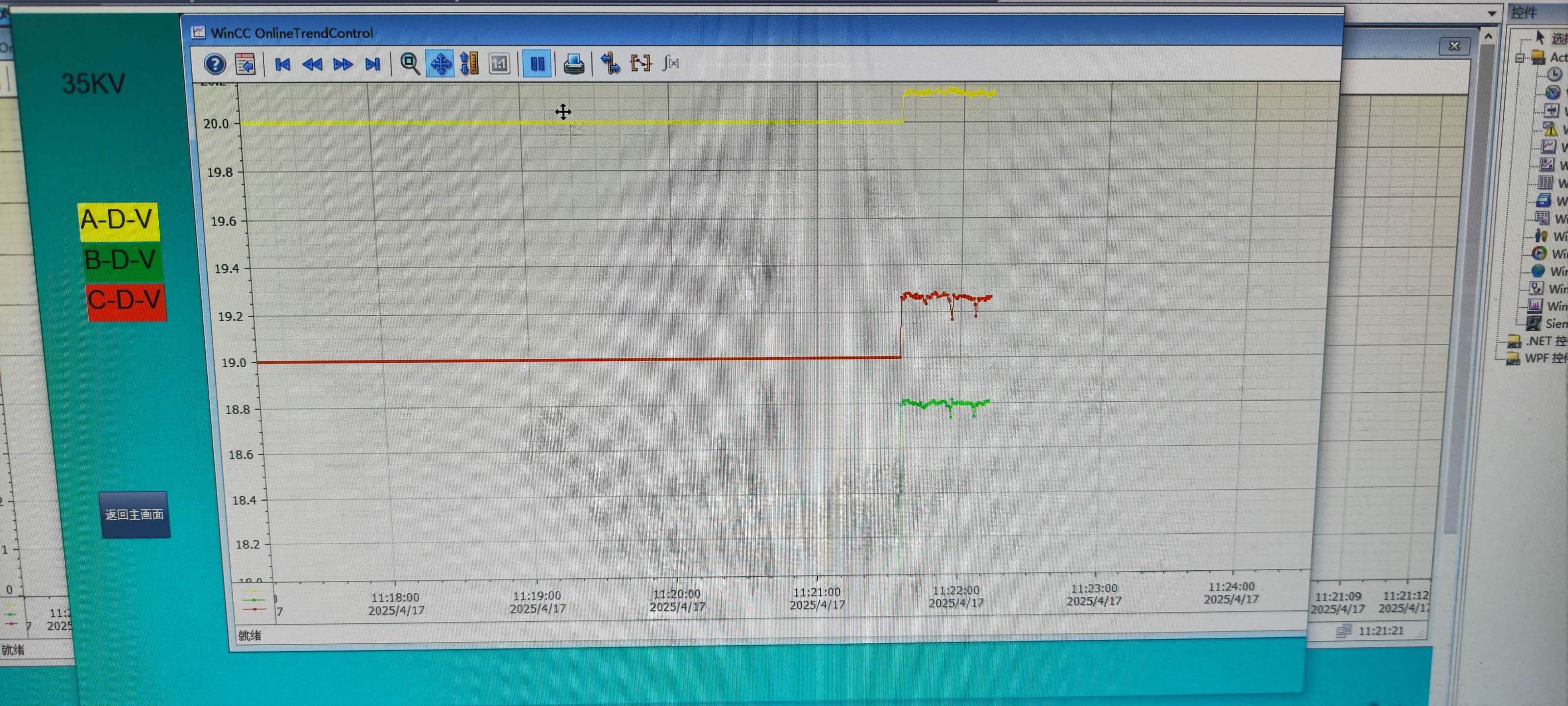
Task: Restore original 1:1 view
Action: [499, 63]
